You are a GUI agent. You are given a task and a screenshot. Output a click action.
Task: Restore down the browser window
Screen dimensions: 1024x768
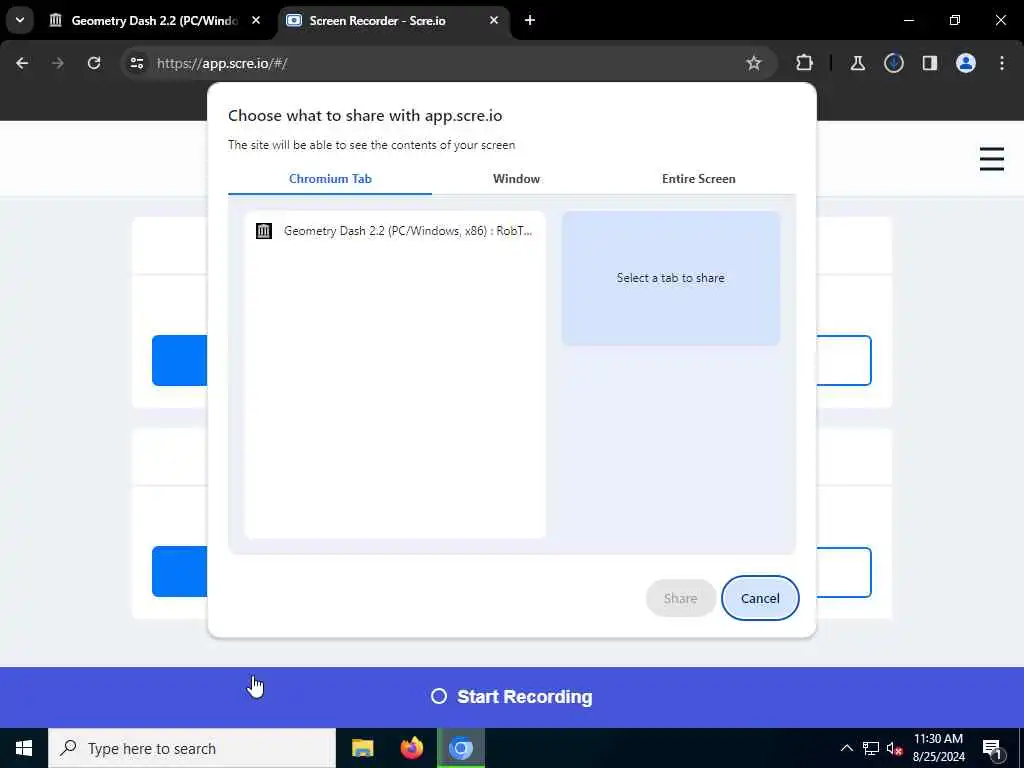[955, 20]
